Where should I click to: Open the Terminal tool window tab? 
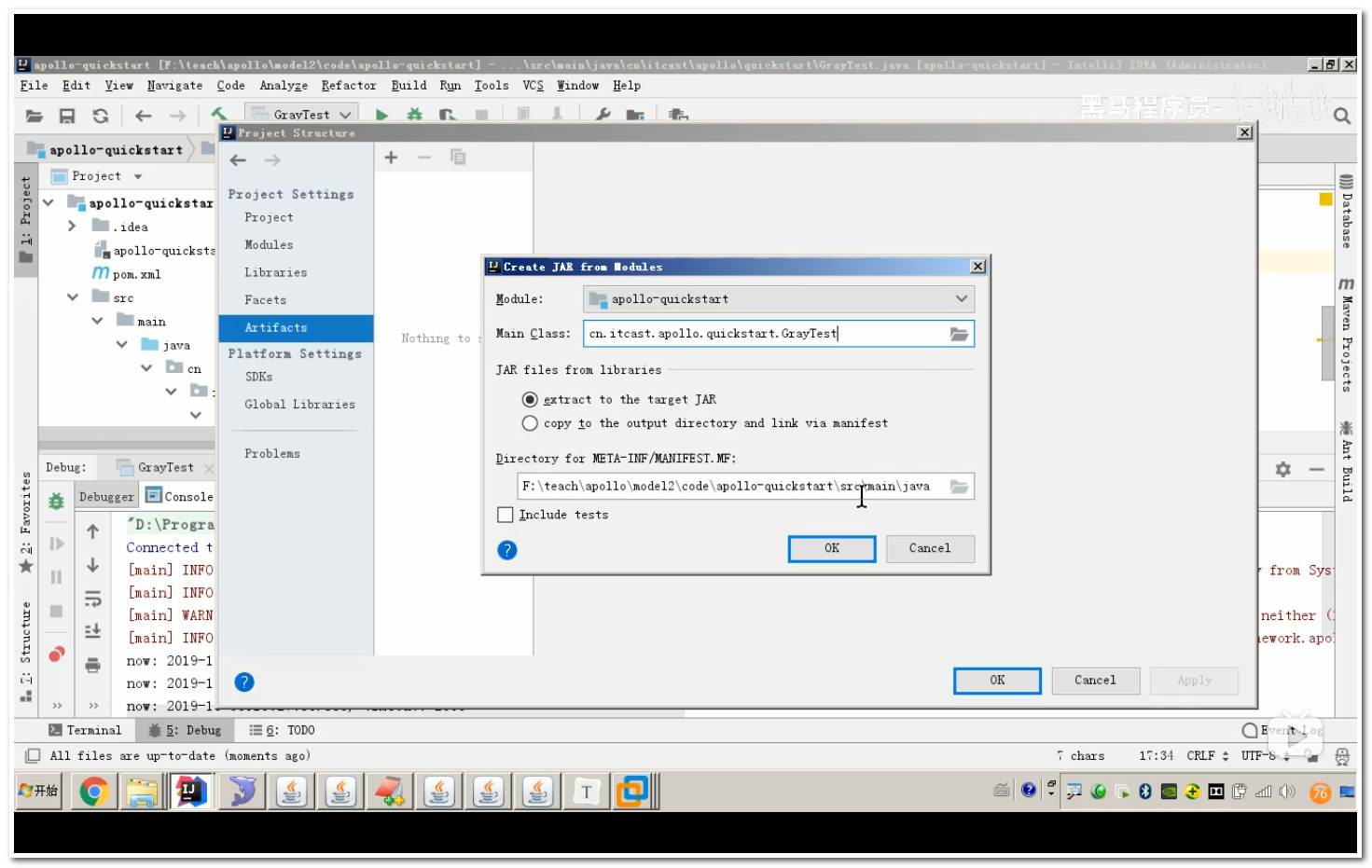(x=85, y=730)
